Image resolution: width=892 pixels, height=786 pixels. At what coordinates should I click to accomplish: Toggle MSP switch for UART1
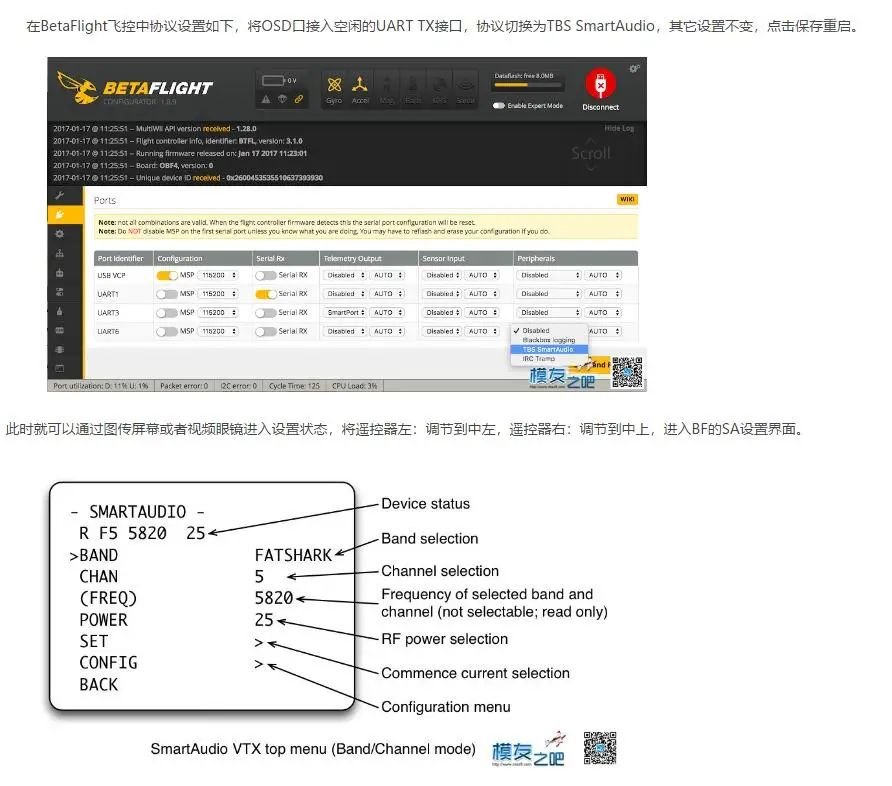pos(167,294)
